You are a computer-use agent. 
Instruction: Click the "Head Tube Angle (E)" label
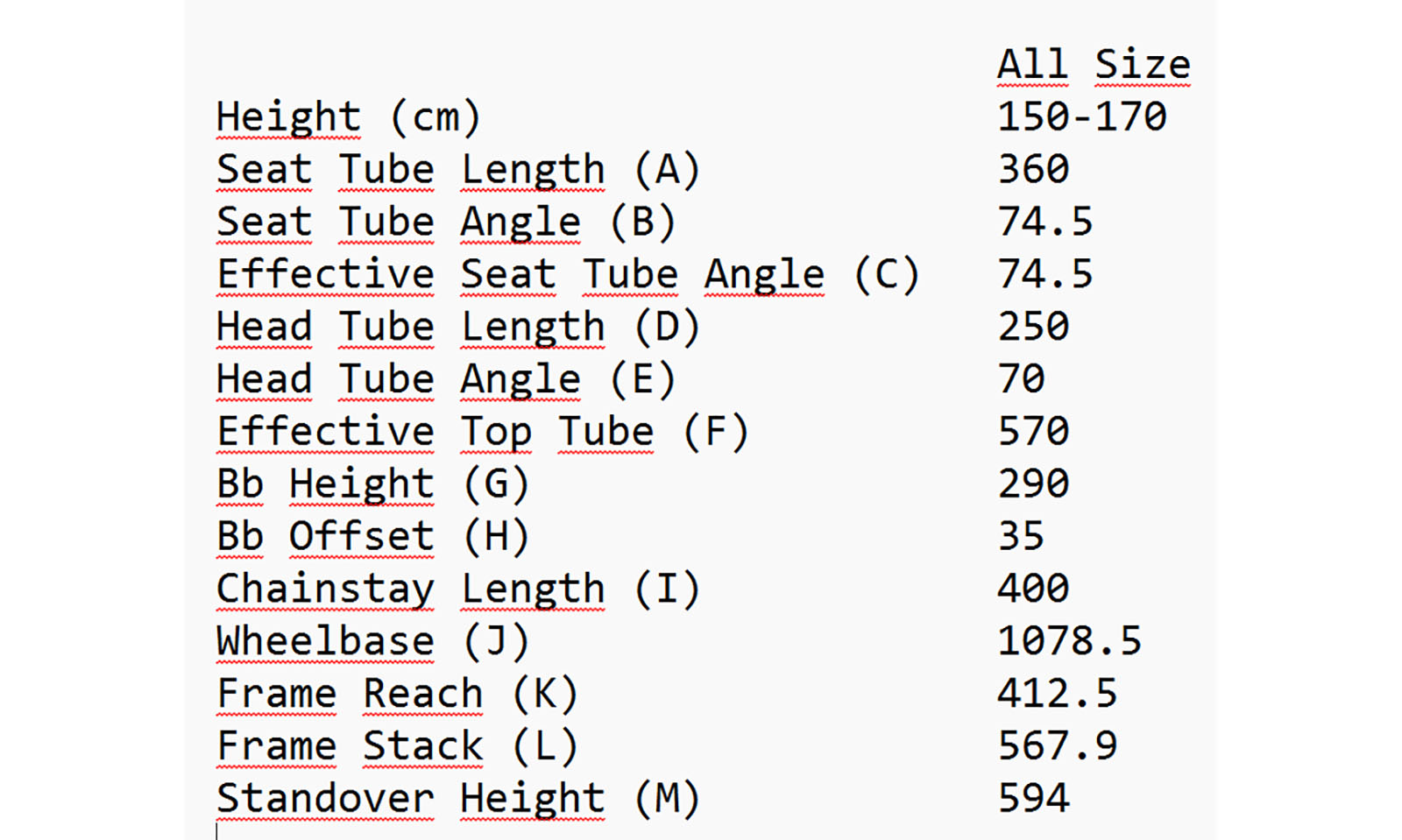pos(445,379)
